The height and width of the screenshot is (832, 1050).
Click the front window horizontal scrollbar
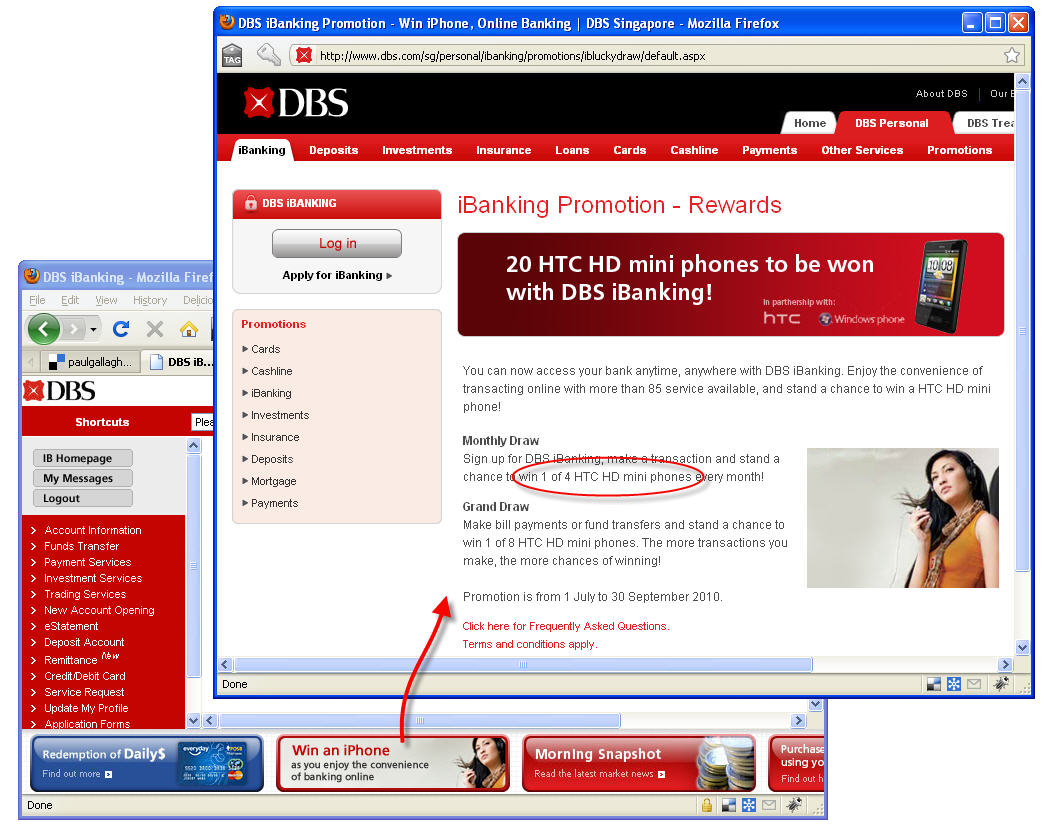pyautogui.click(x=523, y=665)
